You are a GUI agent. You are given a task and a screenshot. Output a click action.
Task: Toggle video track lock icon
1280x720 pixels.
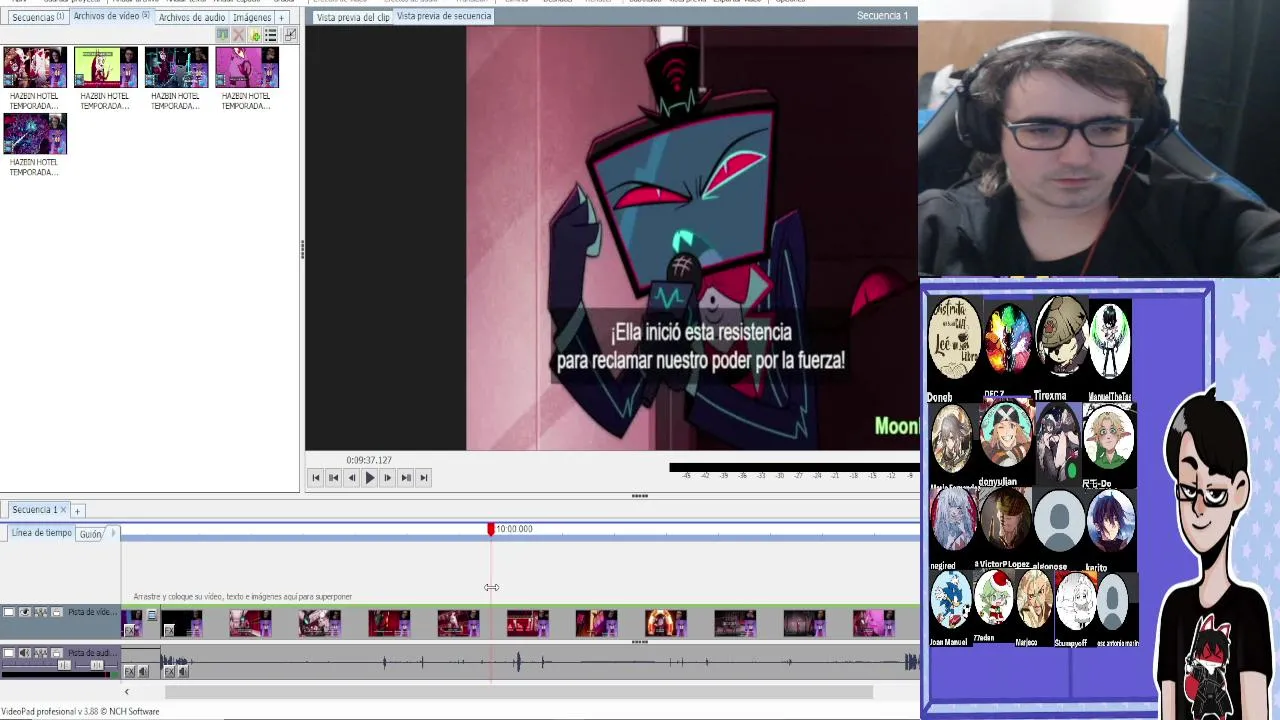coord(57,612)
